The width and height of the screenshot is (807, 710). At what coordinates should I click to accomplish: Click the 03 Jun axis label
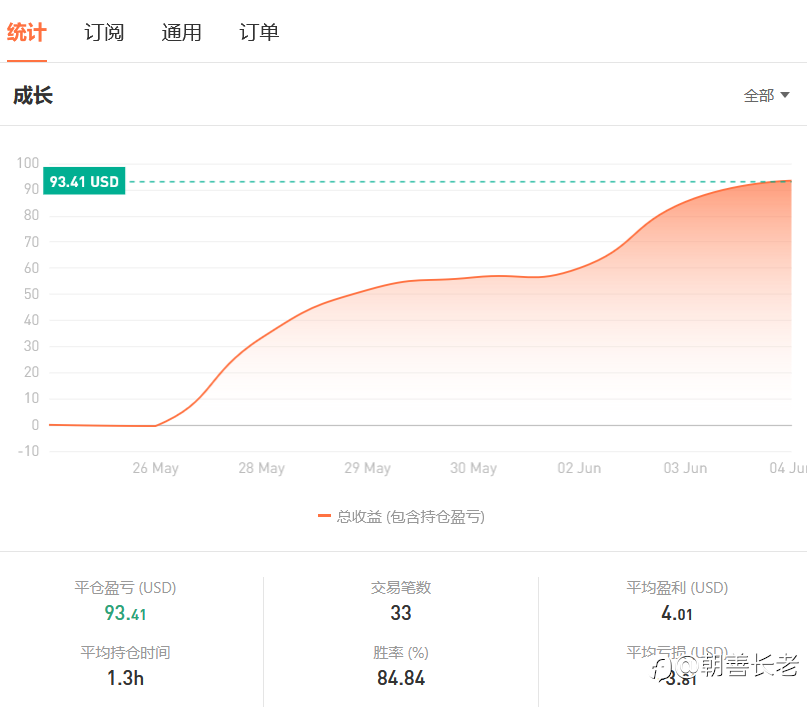click(x=685, y=468)
